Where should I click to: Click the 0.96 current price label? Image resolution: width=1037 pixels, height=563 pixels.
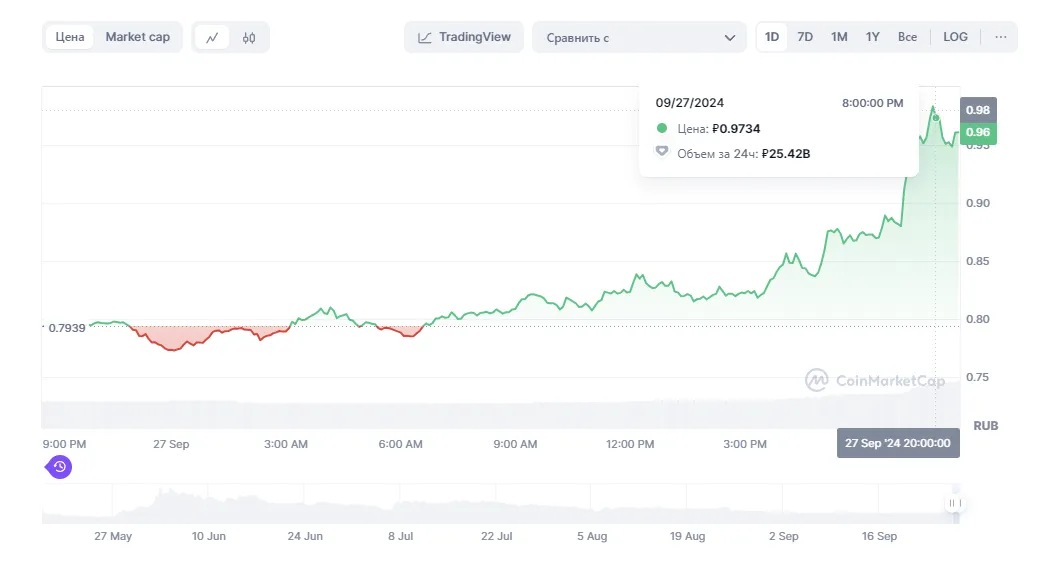click(978, 132)
